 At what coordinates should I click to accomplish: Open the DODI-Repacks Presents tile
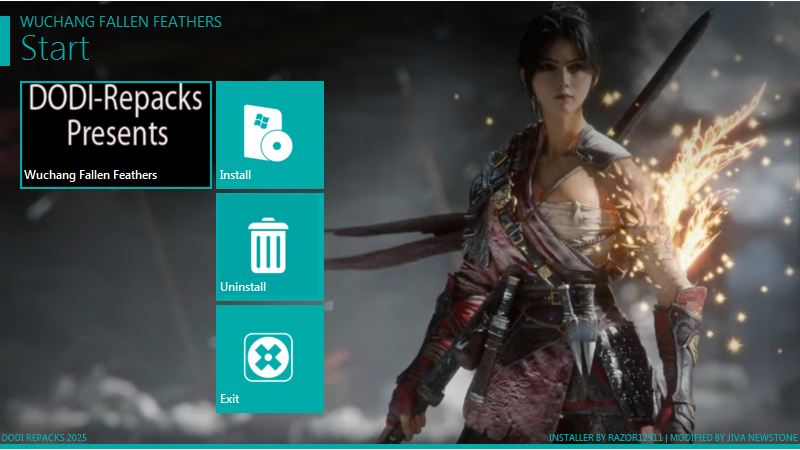[x=116, y=135]
